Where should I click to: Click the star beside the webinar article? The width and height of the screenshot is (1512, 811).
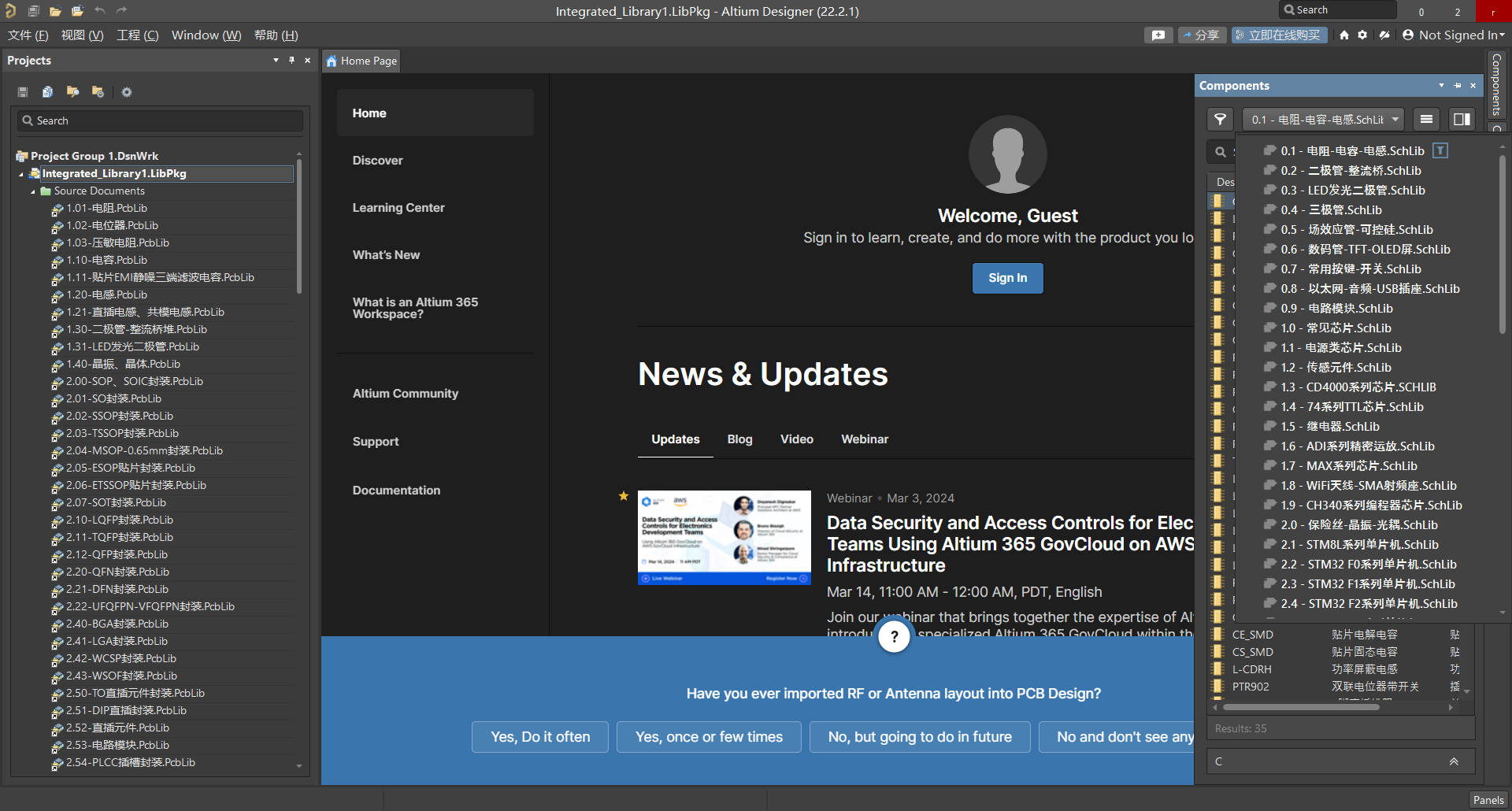624,496
